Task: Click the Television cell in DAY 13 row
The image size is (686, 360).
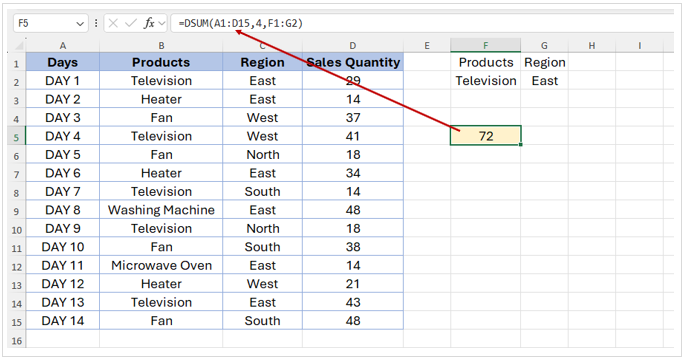Action: click(x=161, y=302)
